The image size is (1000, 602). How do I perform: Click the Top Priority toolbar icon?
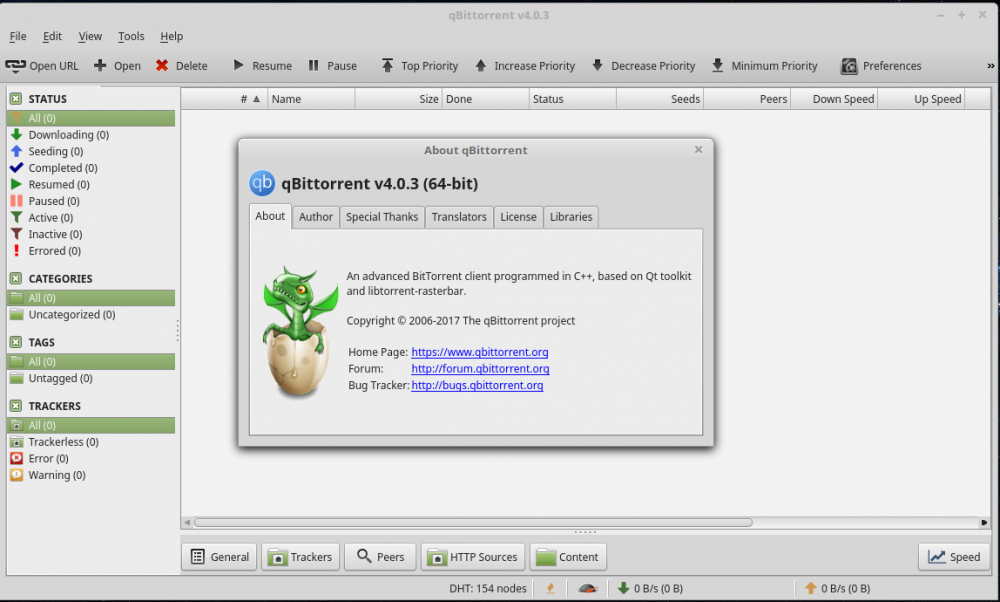pyautogui.click(x=387, y=65)
